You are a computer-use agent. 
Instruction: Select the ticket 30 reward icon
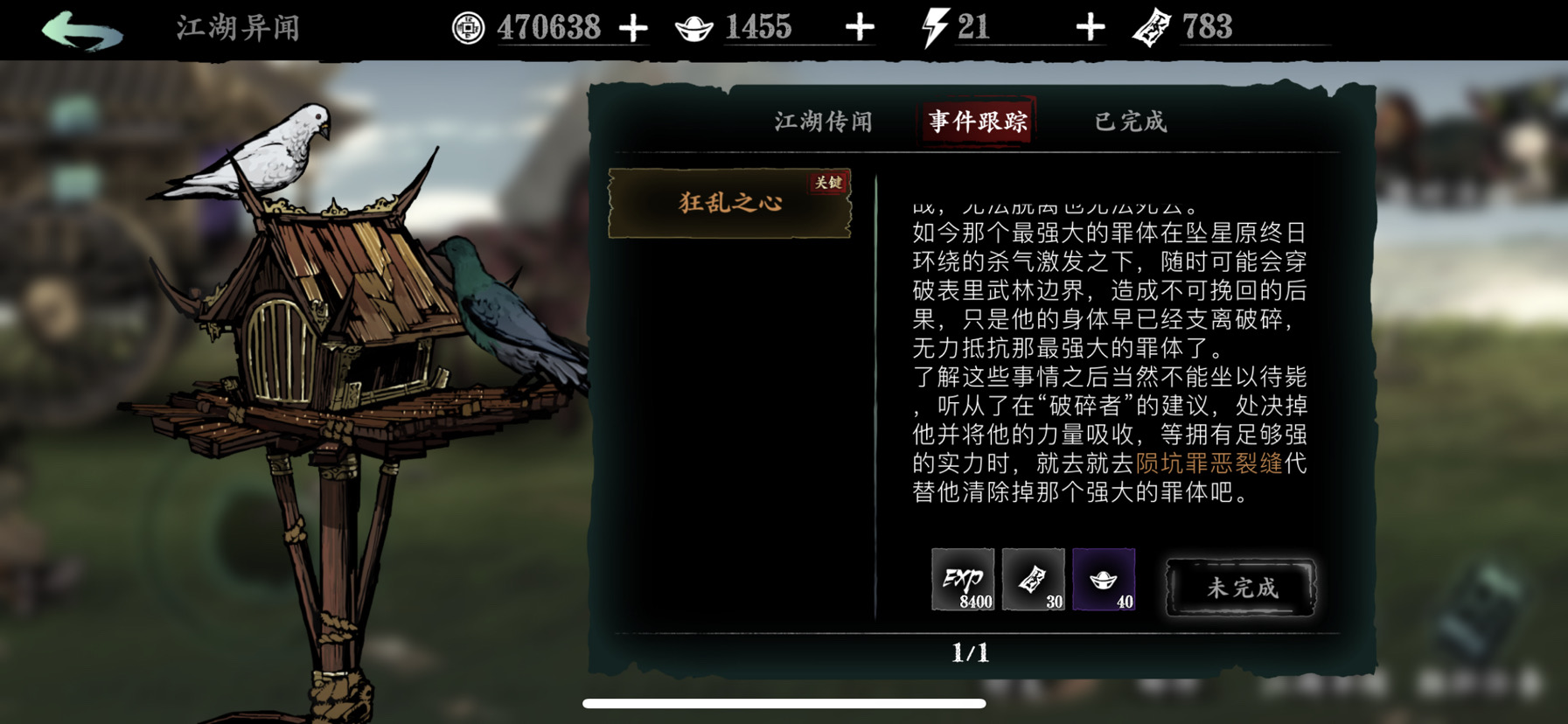(x=1034, y=579)
